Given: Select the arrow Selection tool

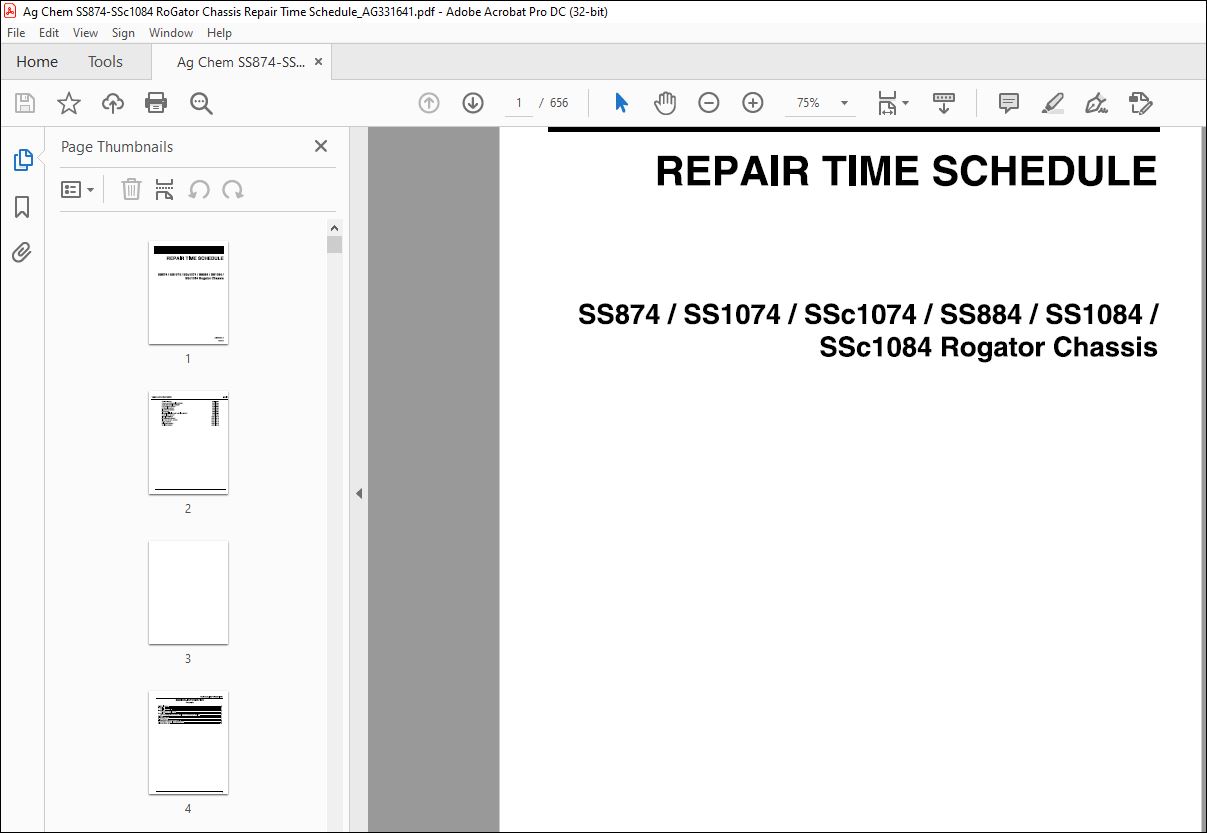Looking at the screenshot, I should tap(621, 103).
